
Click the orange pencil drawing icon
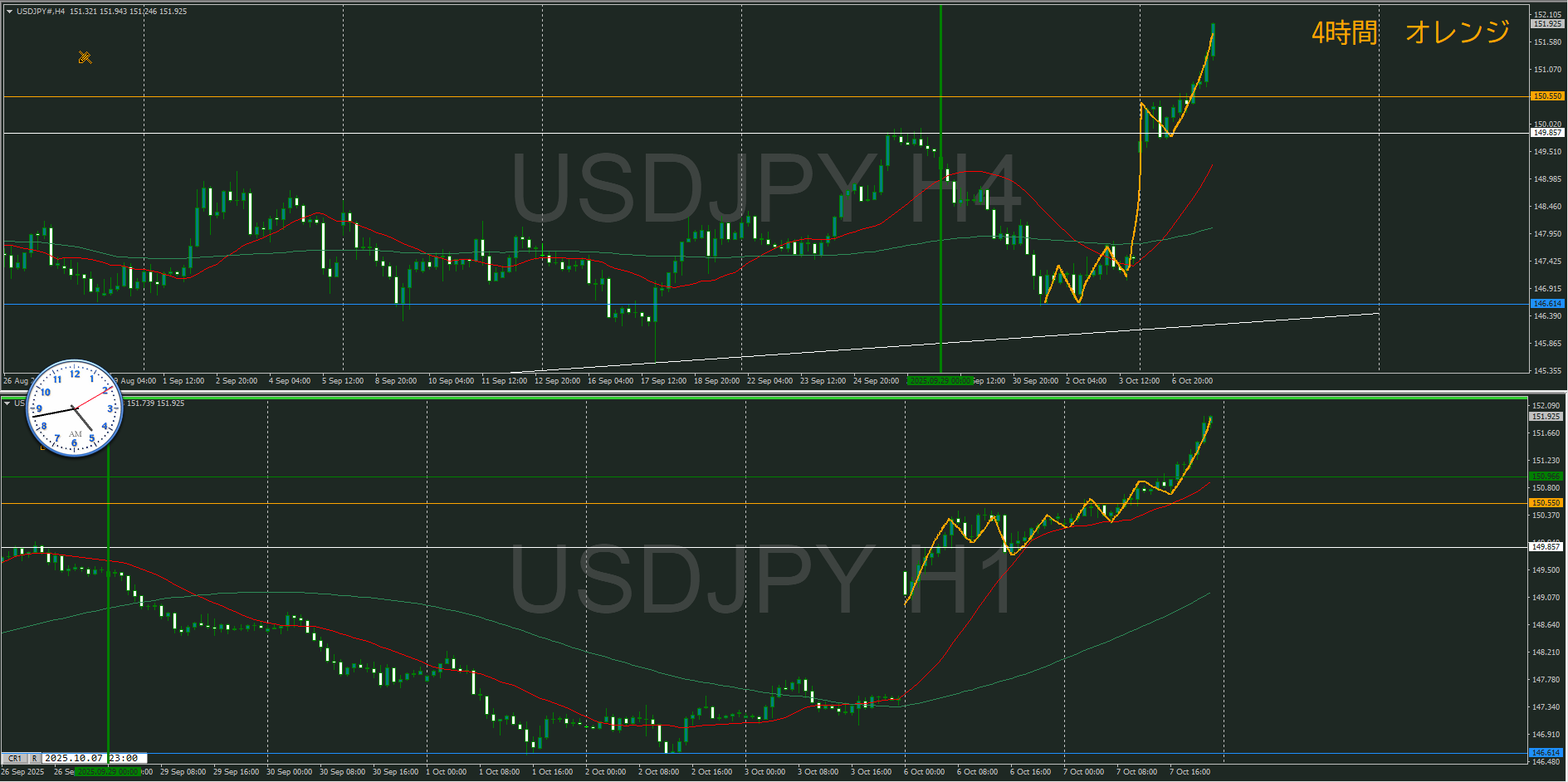tap(85, 57)
